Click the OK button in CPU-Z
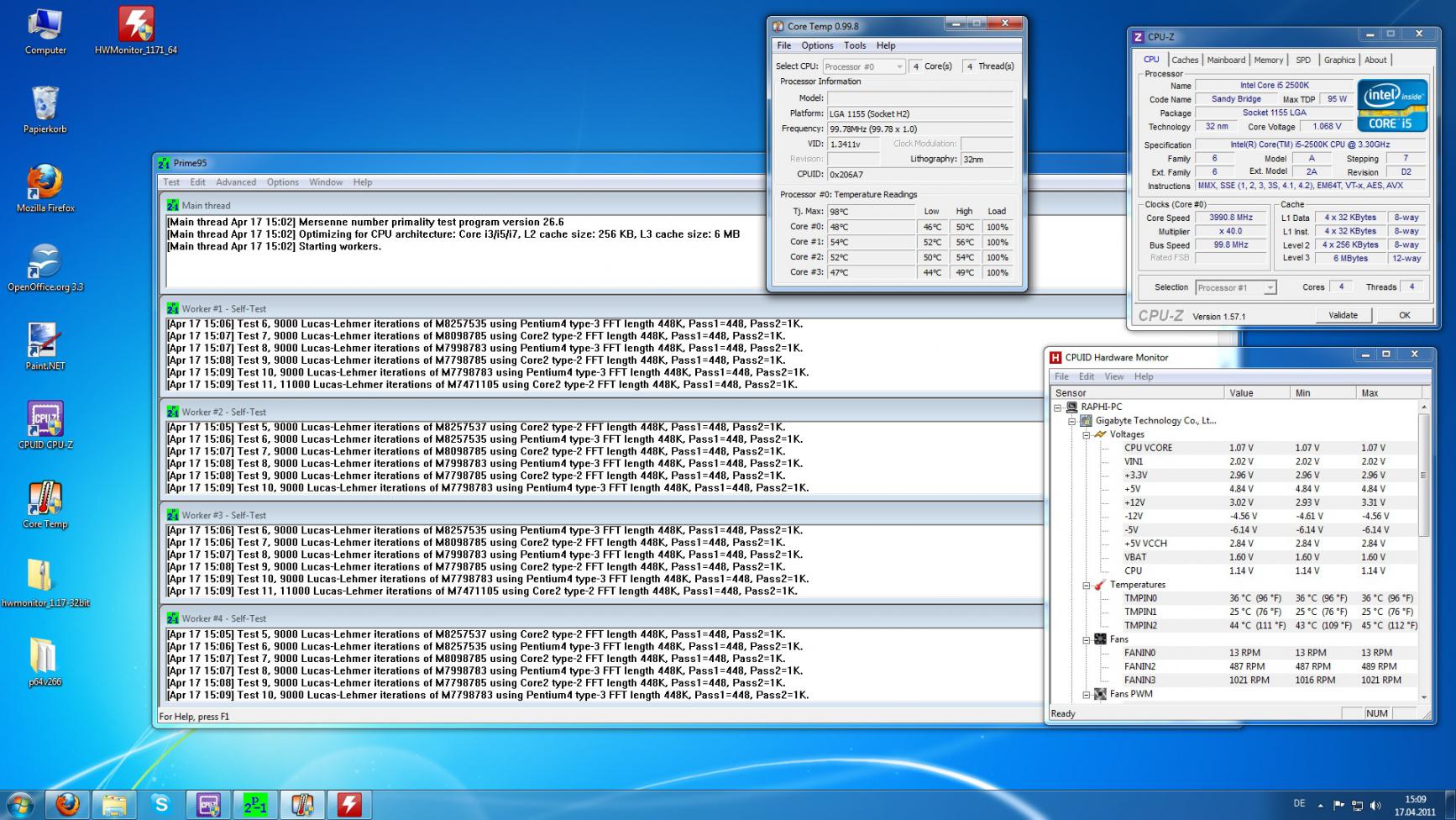Viewport: 1456px width, 820px height. pos(1405,315)
